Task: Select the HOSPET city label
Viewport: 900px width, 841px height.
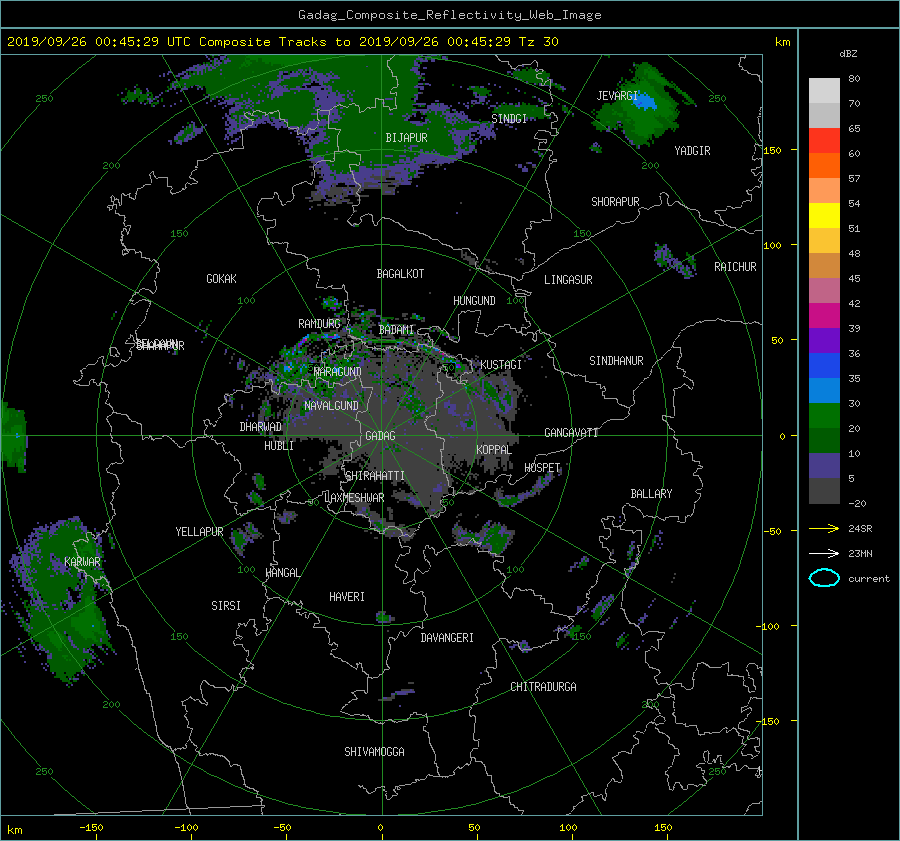Action: coord(542,468)
